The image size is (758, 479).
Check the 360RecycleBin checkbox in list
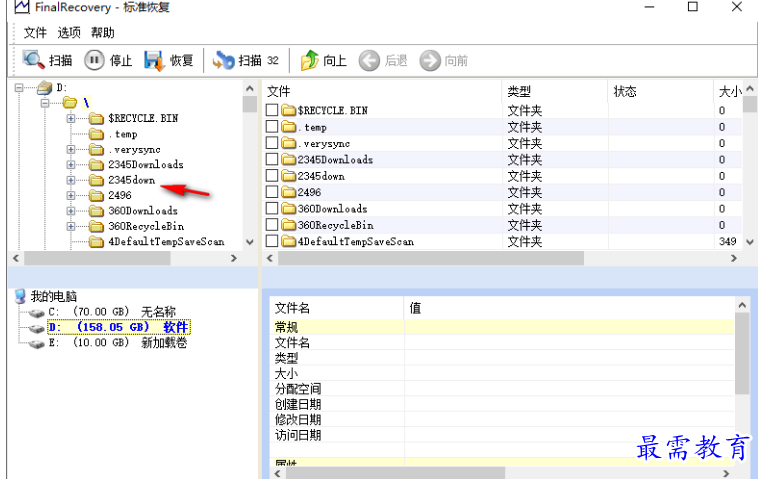(272, 225)
